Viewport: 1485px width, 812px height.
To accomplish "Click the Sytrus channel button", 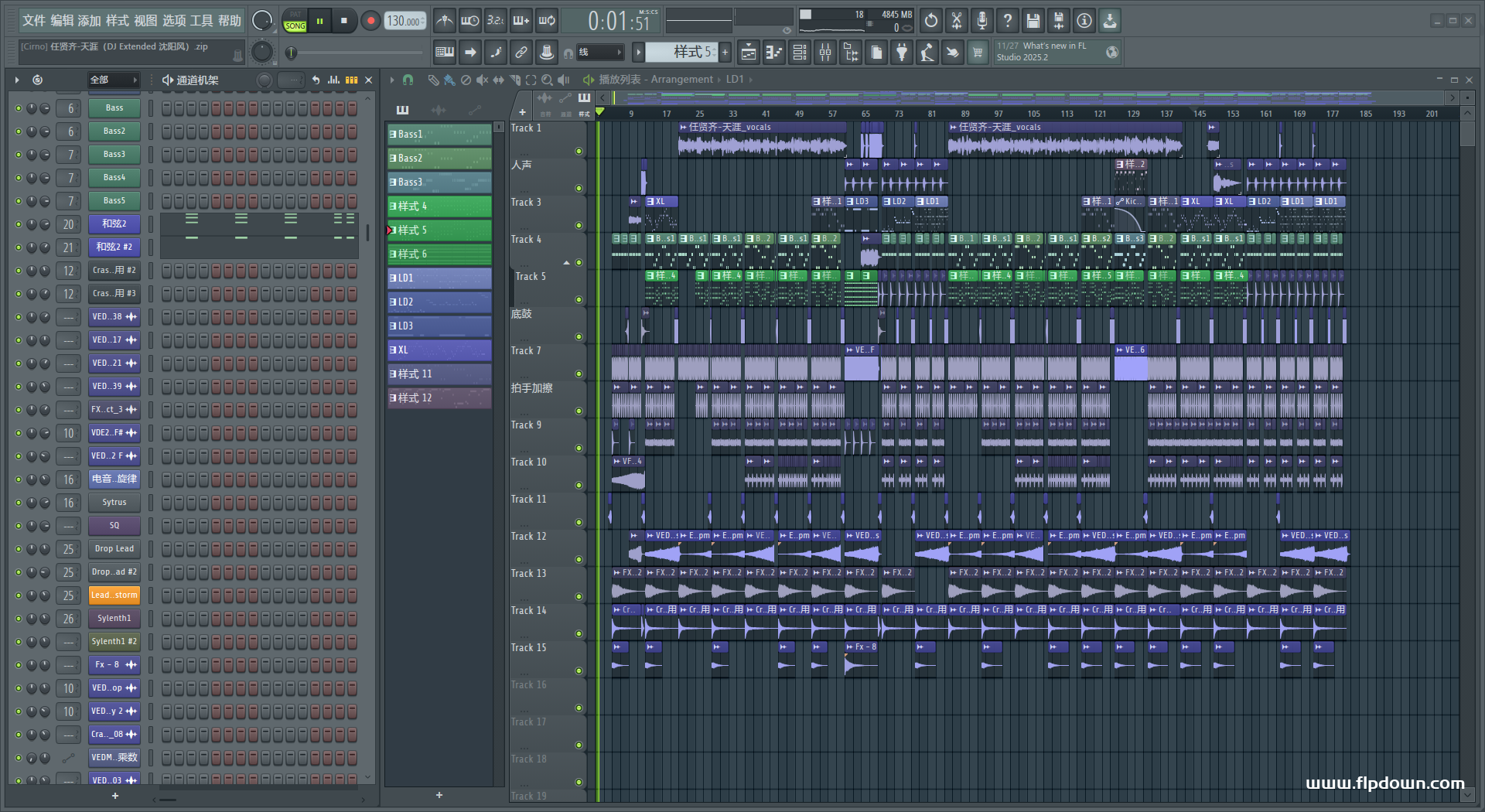I will (114, 503).
